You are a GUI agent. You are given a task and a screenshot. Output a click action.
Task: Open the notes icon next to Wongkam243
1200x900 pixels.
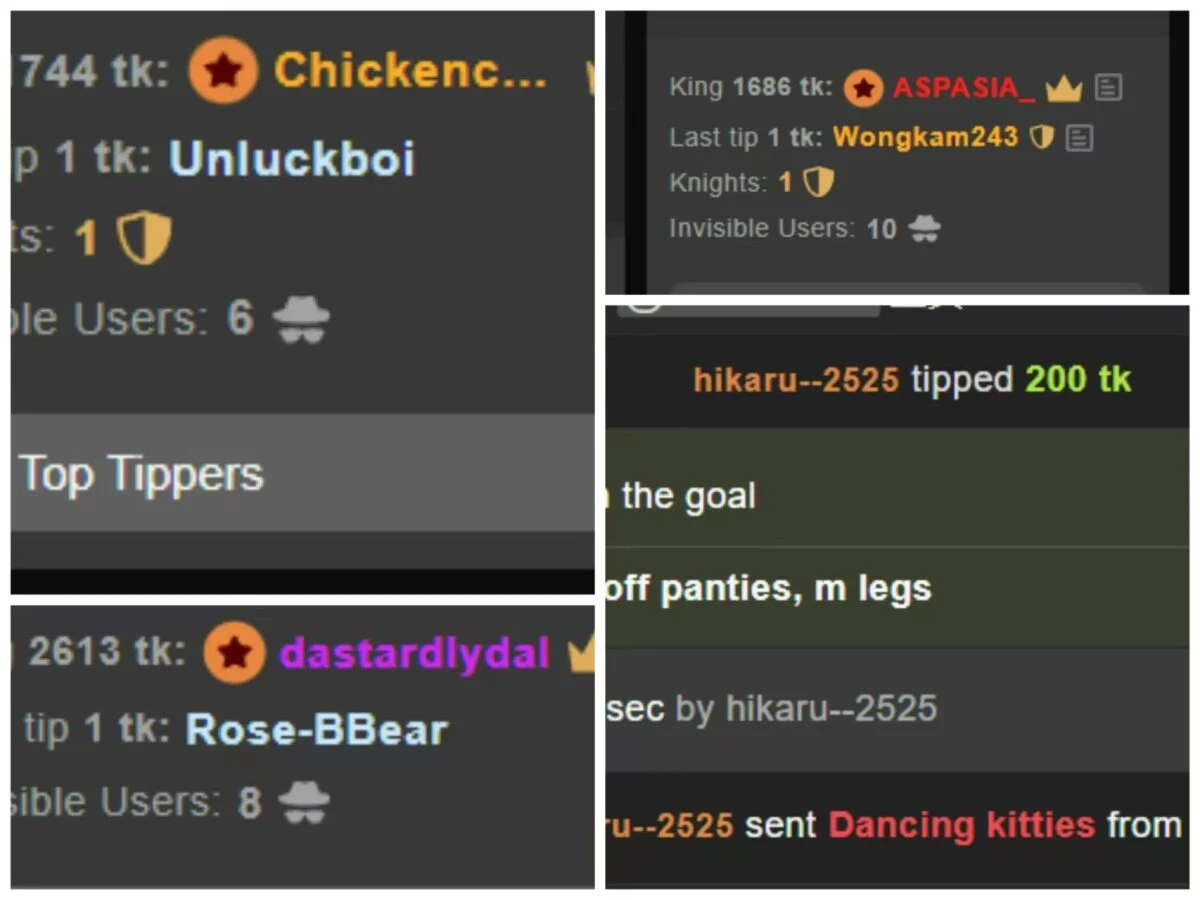1079,137
